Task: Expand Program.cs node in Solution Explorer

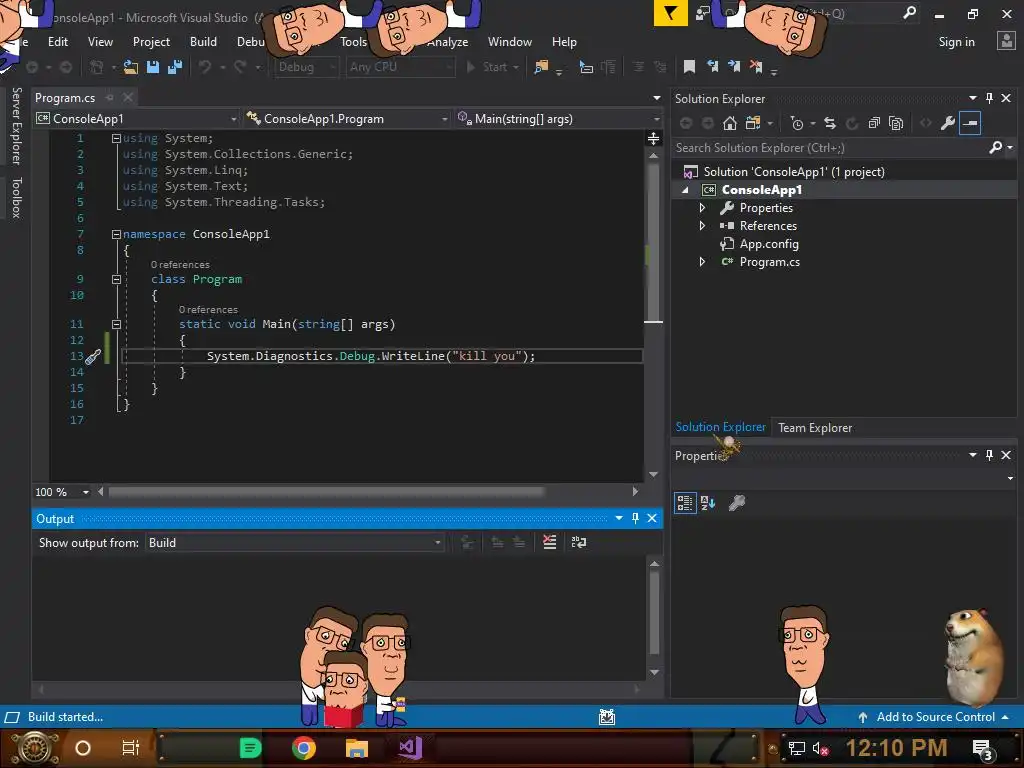Action: pos(702,262)
